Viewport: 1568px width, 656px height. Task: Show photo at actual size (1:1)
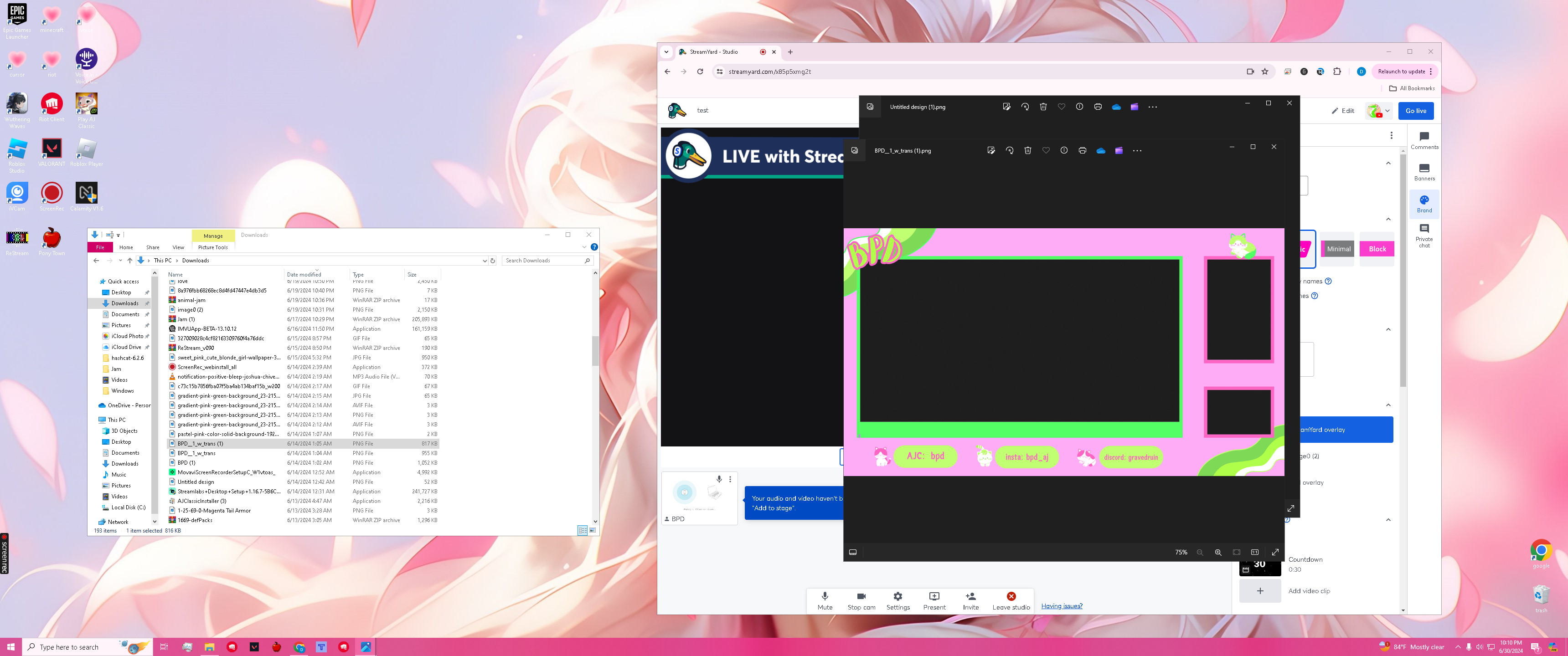click(1254, 552)
